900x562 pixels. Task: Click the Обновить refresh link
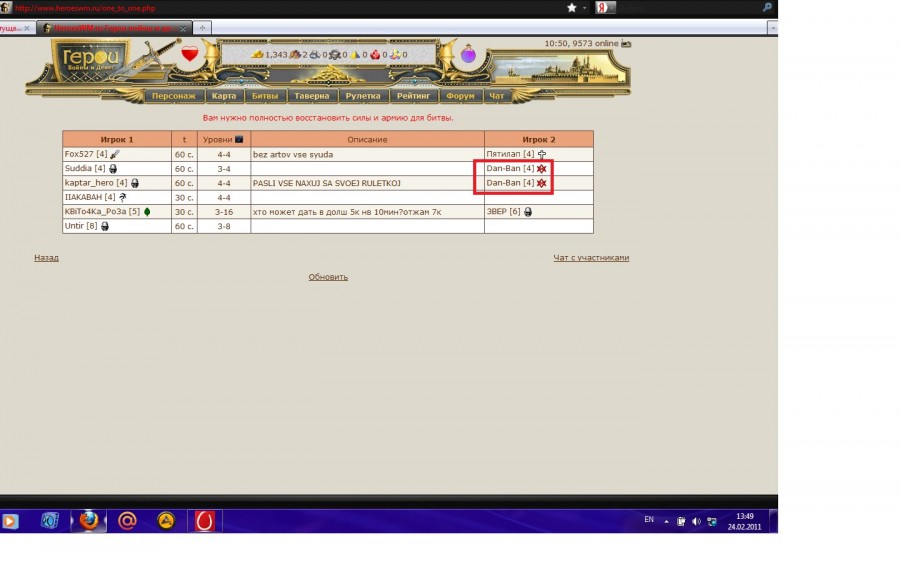tap(328, 277)
